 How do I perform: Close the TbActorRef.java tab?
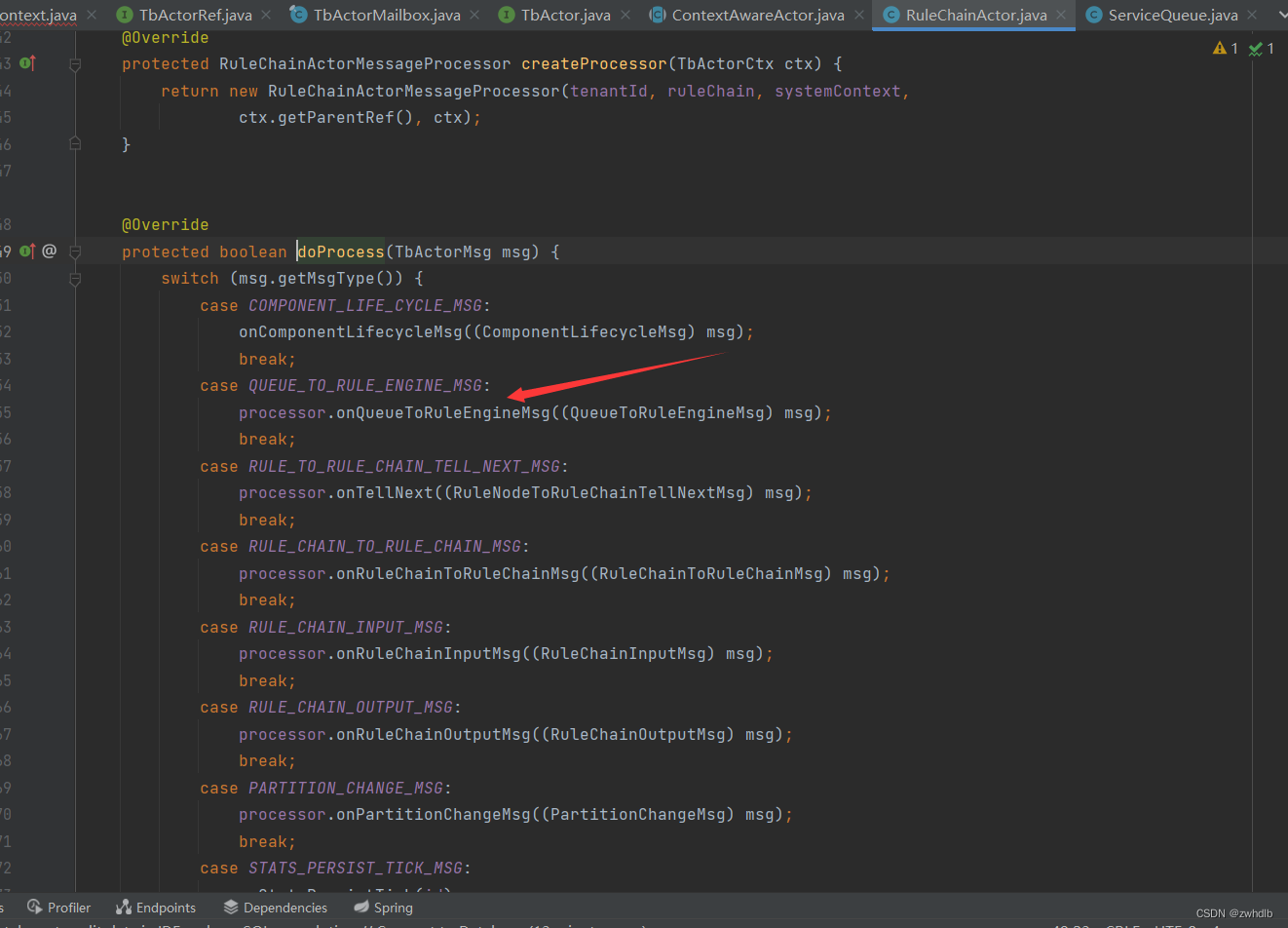(266, 15)
